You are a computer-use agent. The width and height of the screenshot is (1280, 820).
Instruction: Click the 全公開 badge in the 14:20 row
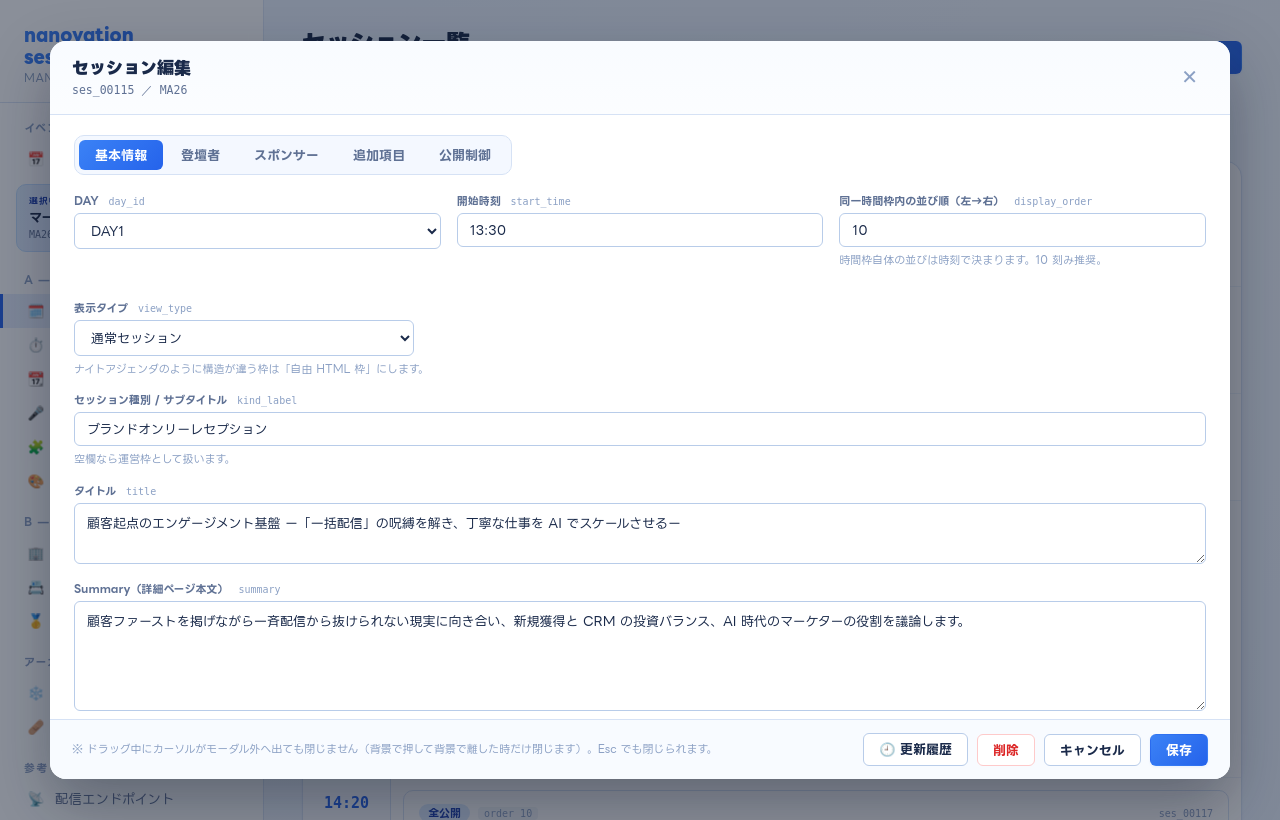[443, 813]
